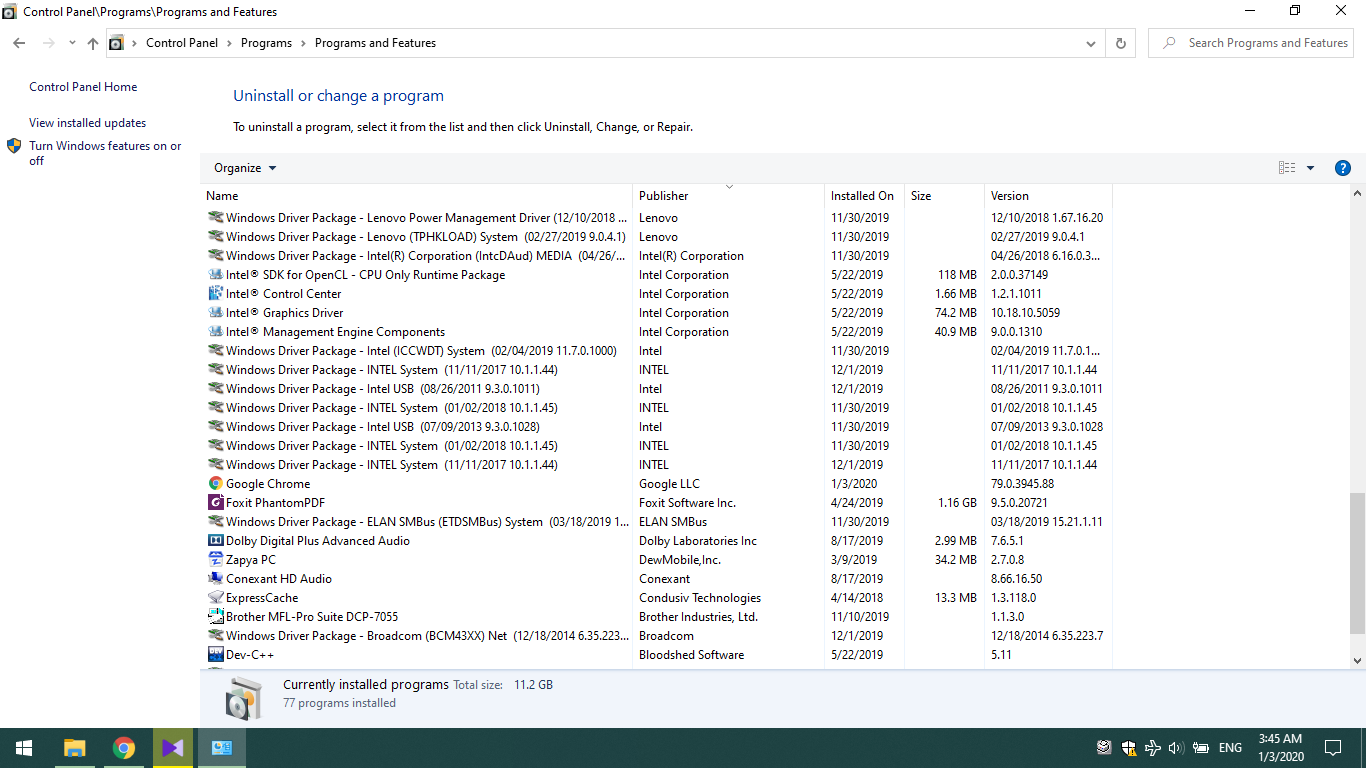Click Programs and Features breadcrumb
Image resolution: width=1366 pixels, height=768 pixels.
(x=375, y=43)
